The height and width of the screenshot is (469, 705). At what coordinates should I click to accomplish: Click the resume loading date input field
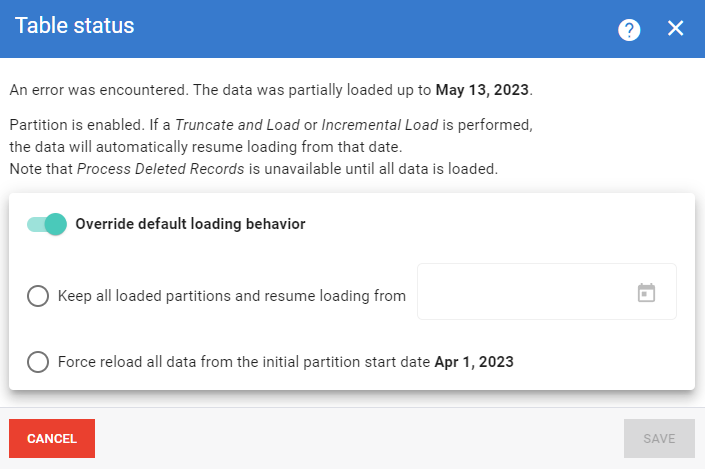pos(520,292)
